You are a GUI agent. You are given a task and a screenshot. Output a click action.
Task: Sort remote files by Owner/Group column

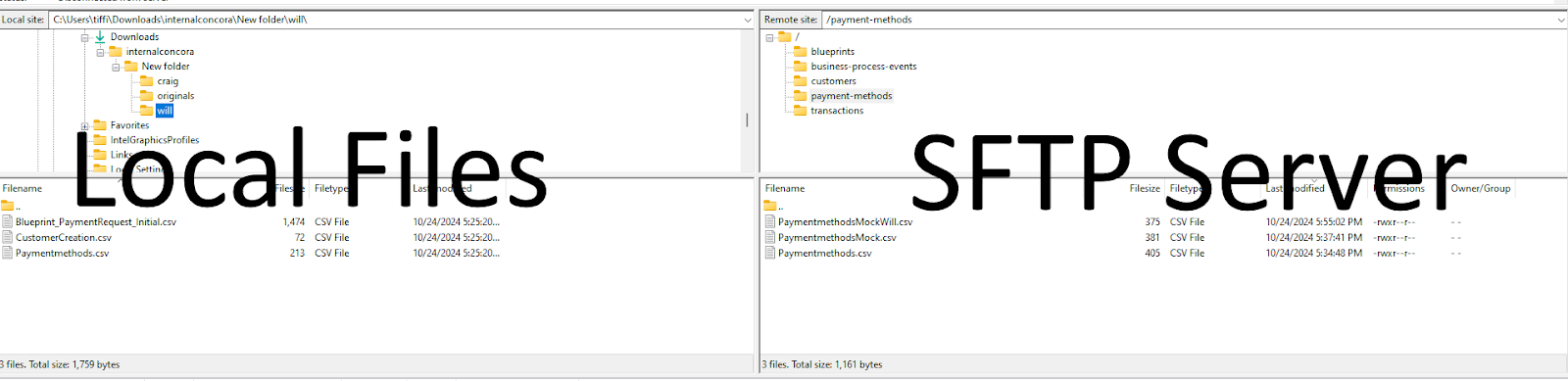1481,188
